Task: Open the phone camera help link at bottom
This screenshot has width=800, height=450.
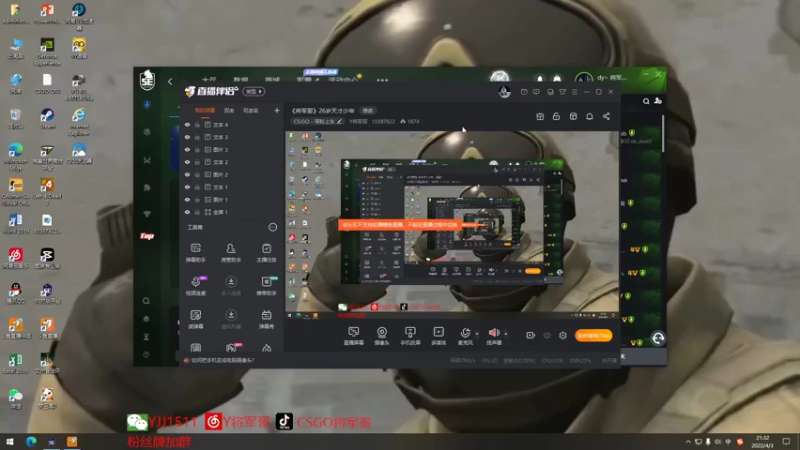Action: (x=222, y=360)
